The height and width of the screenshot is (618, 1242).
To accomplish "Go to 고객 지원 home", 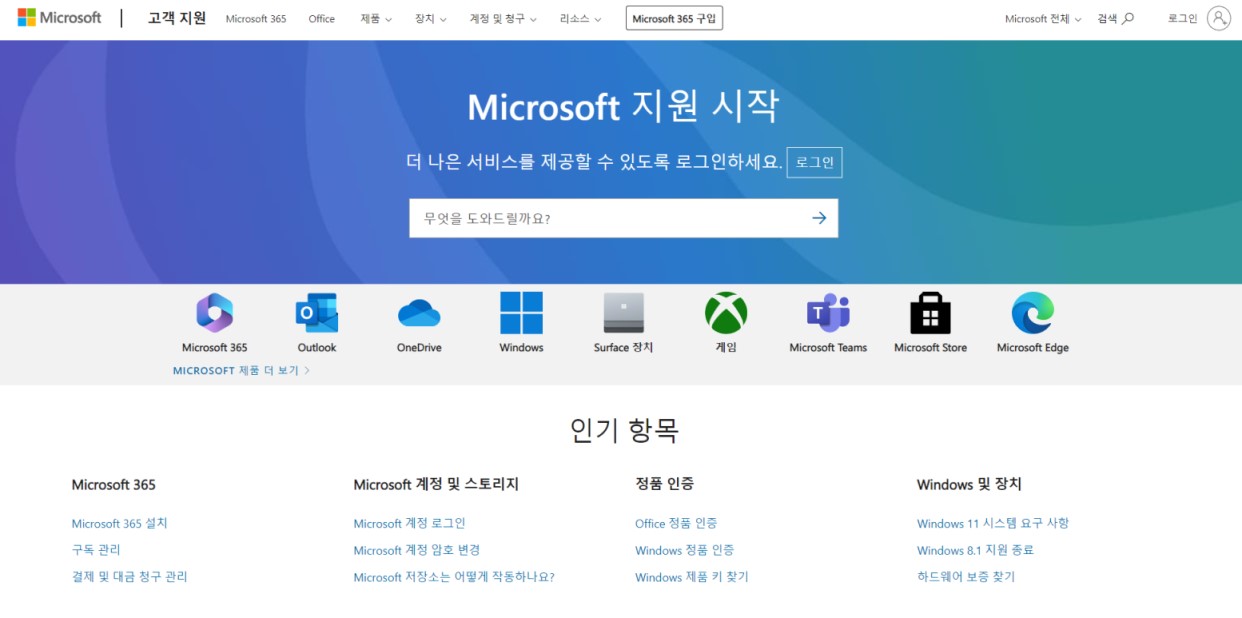I will (177, 18).
